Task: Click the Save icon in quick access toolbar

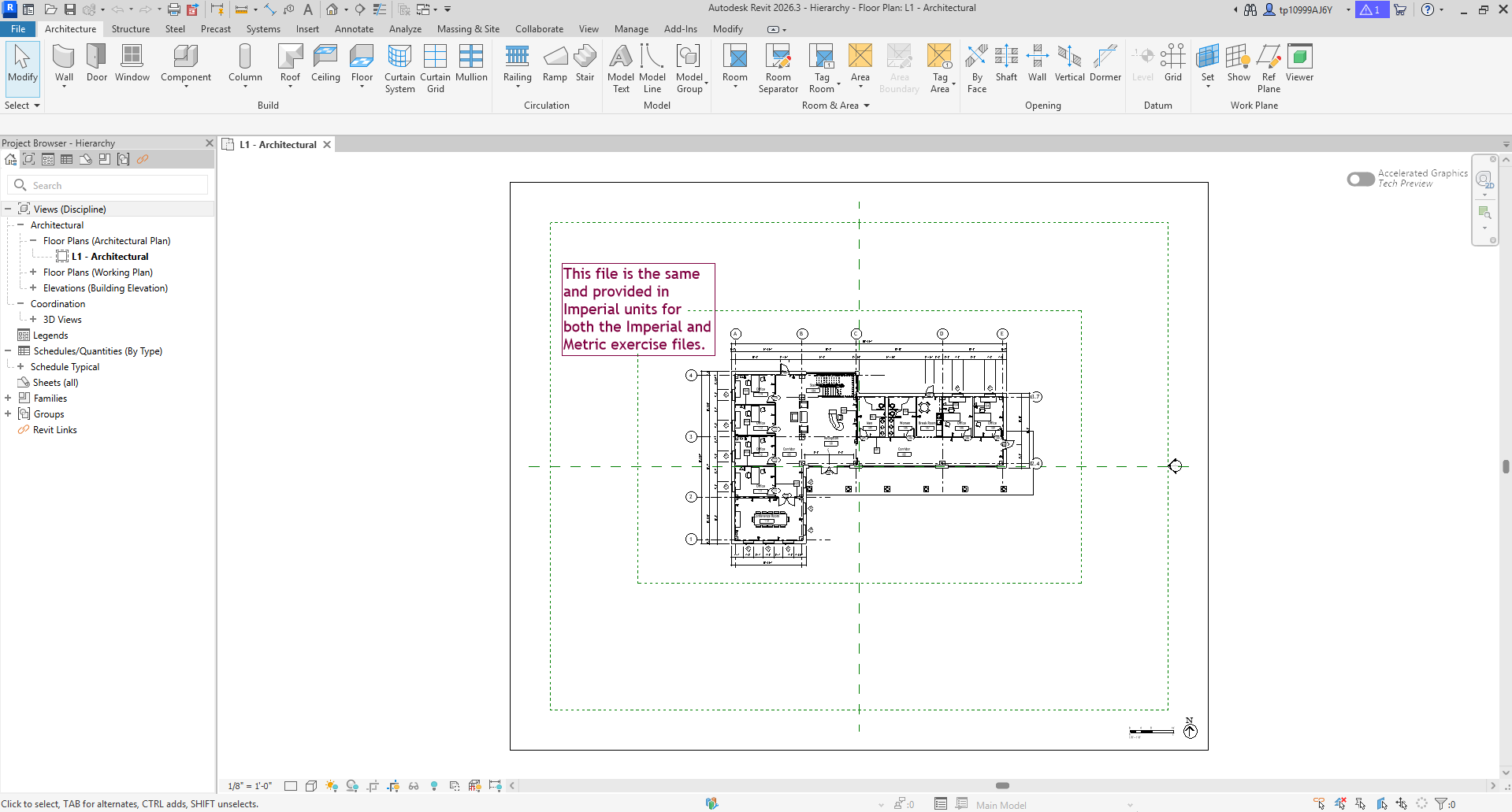Action: 70,9
